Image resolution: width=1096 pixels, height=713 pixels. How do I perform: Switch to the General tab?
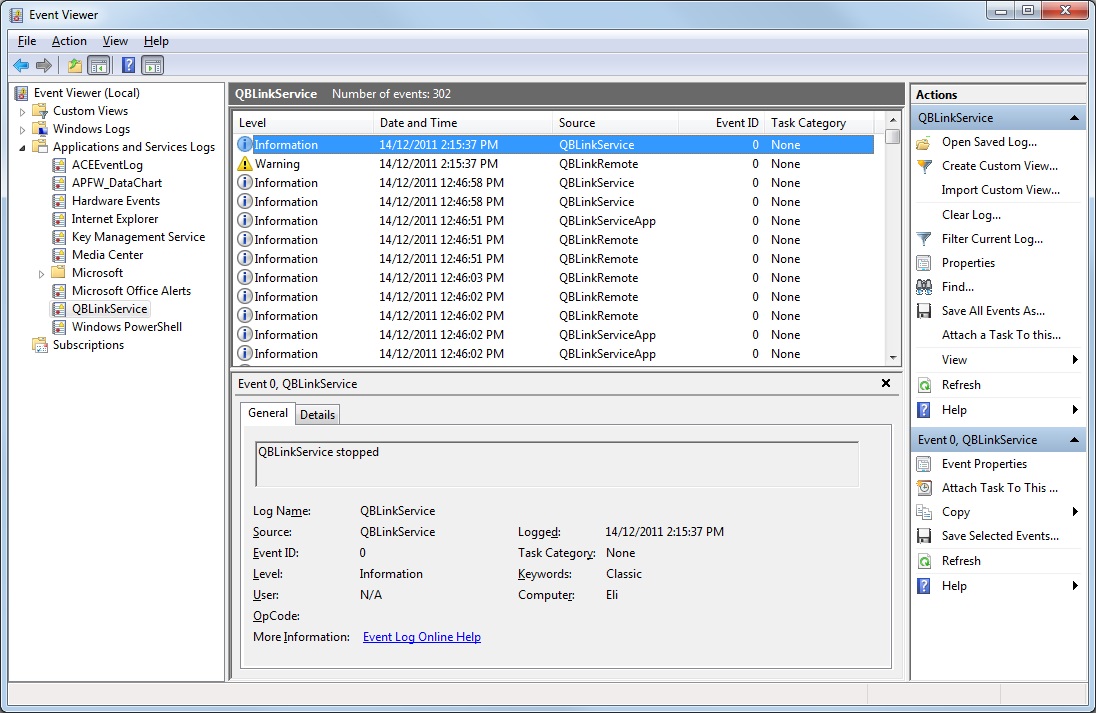click(x=268, y=413)
